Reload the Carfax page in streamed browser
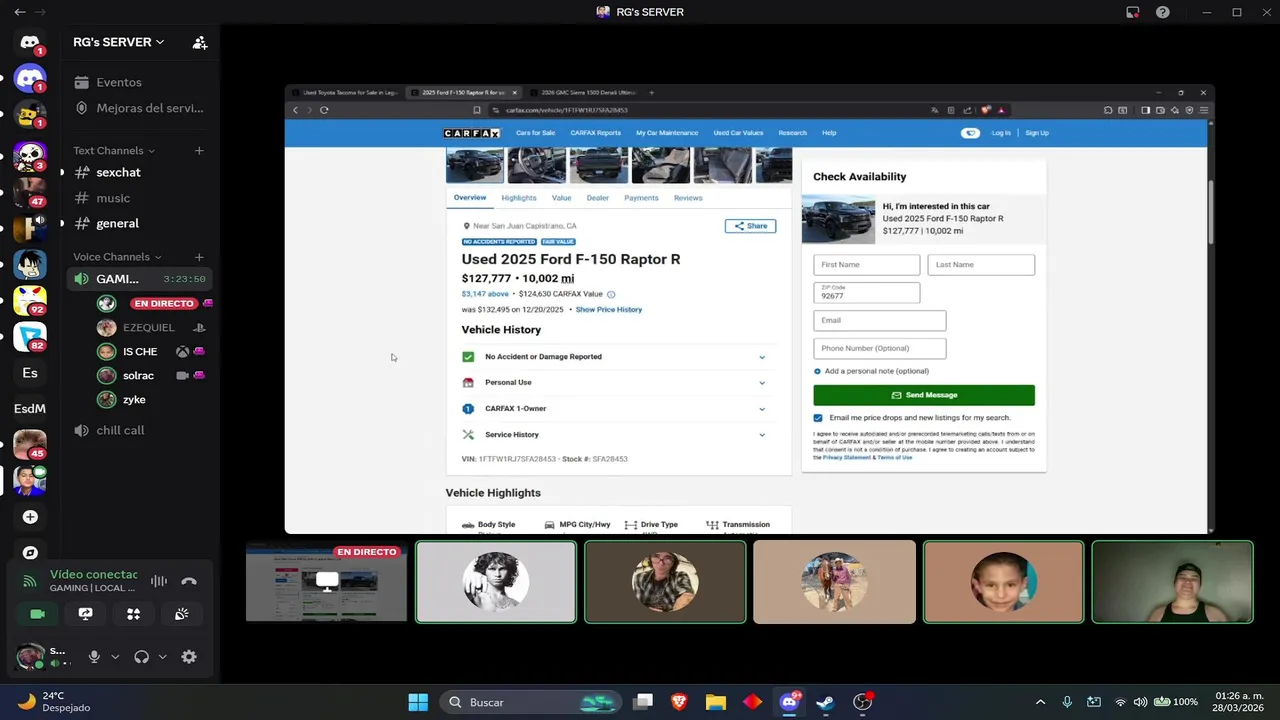 coord(324,110)
